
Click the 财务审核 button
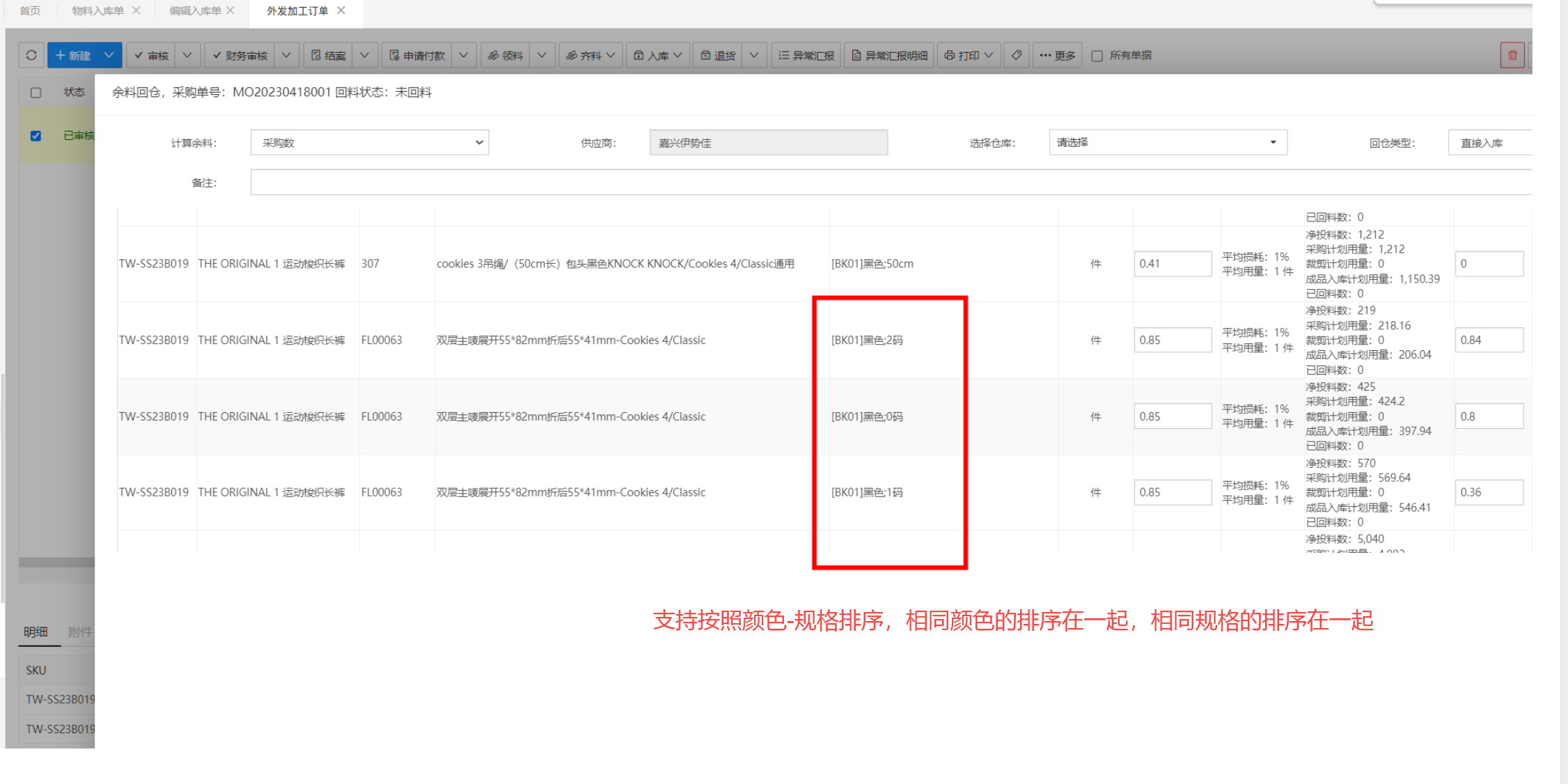click(x=240, y=55)
